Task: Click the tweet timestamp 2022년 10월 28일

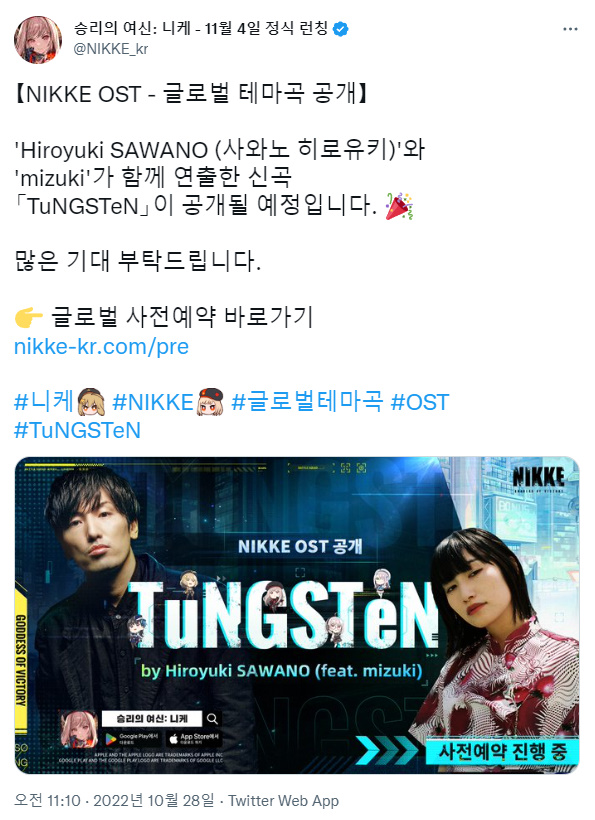Action: [x=154, y=800]
